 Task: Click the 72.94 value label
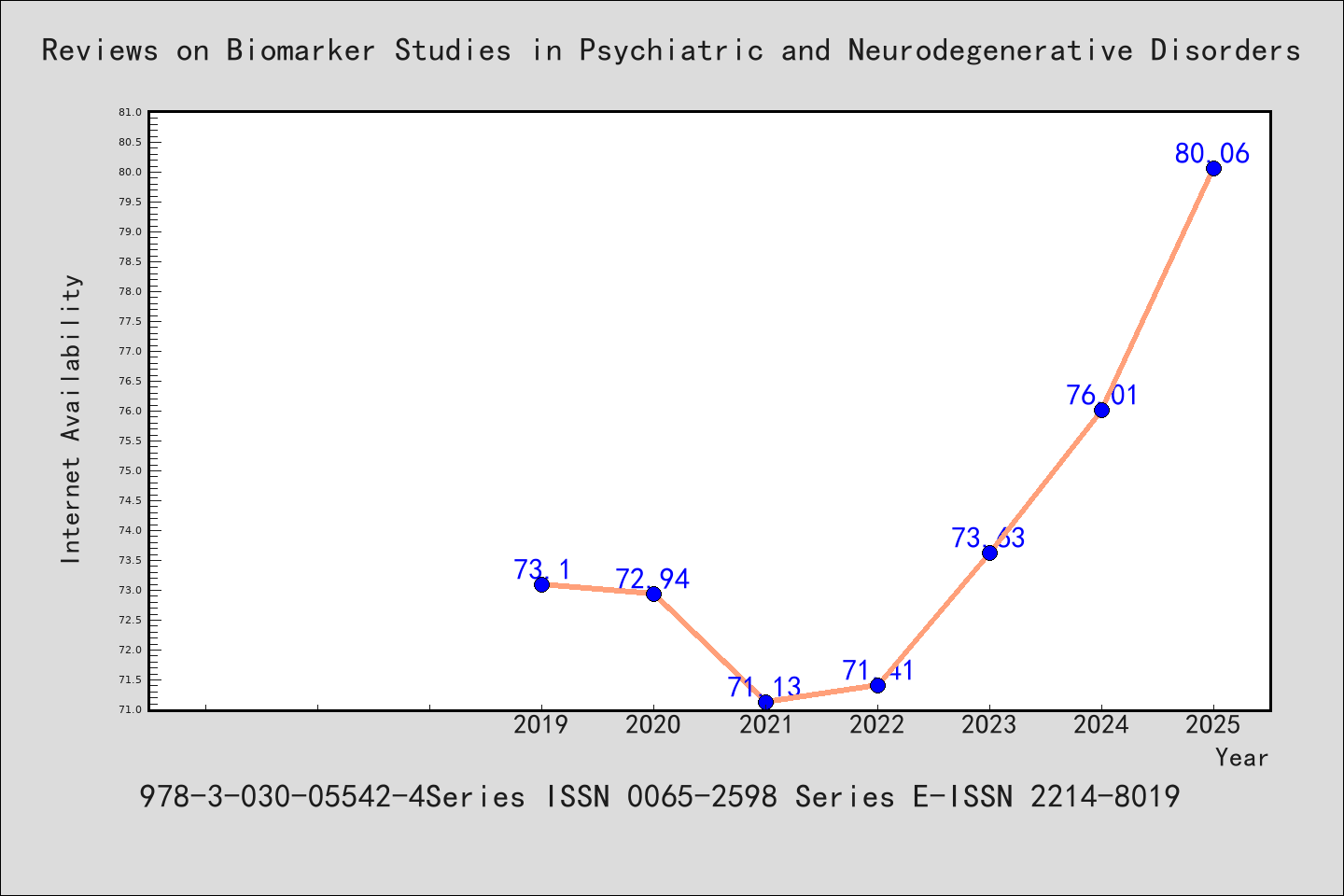[x=652, y=579]
